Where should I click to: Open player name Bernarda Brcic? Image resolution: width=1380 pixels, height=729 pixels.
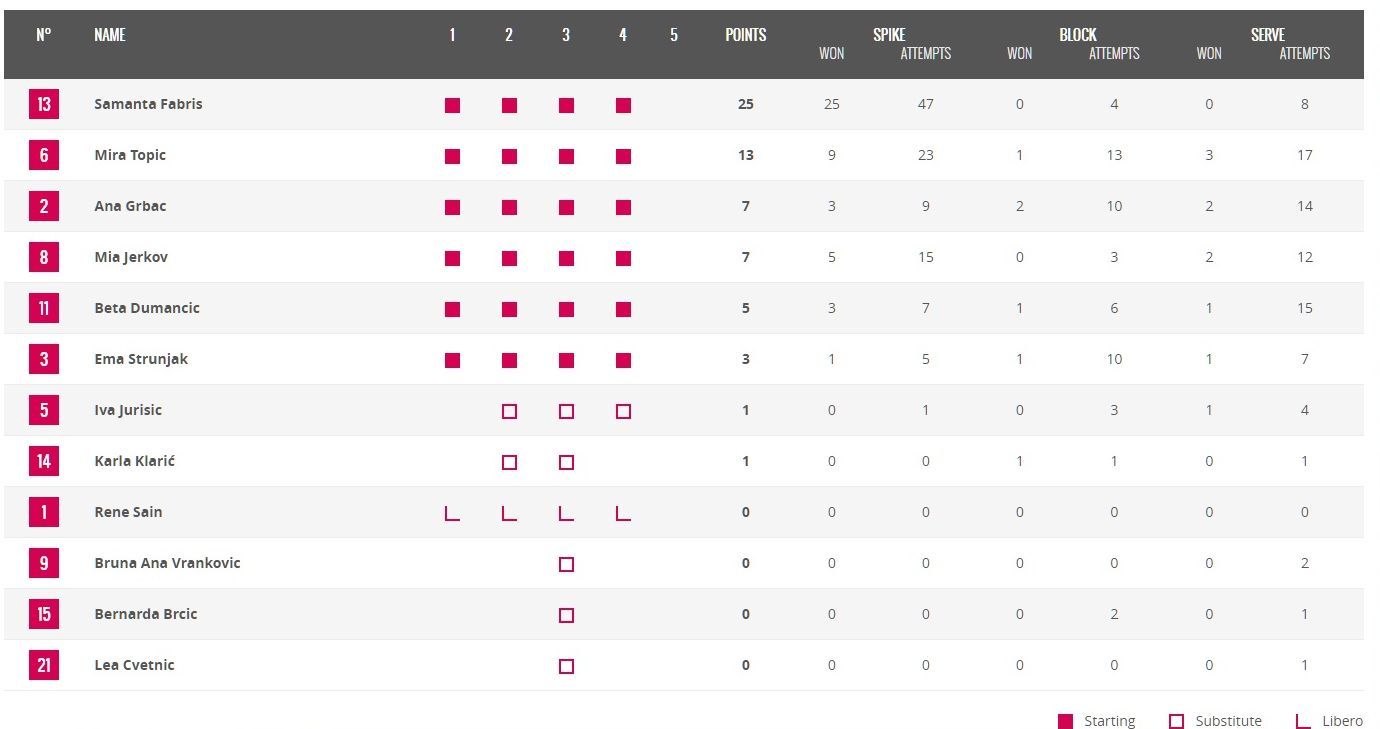(146, 614)
